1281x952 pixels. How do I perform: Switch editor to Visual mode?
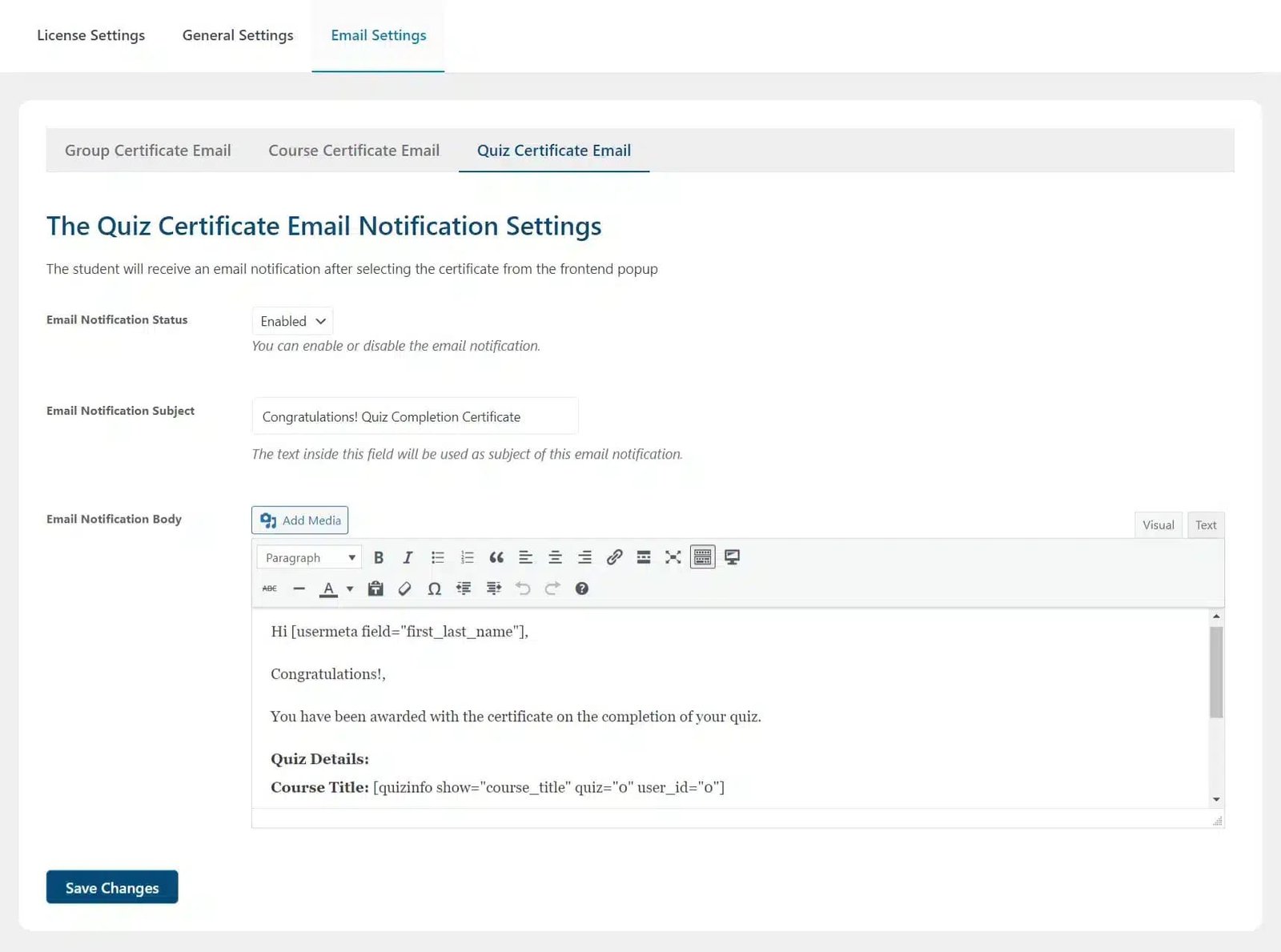pyautogui.click(x=1159, y=525)
